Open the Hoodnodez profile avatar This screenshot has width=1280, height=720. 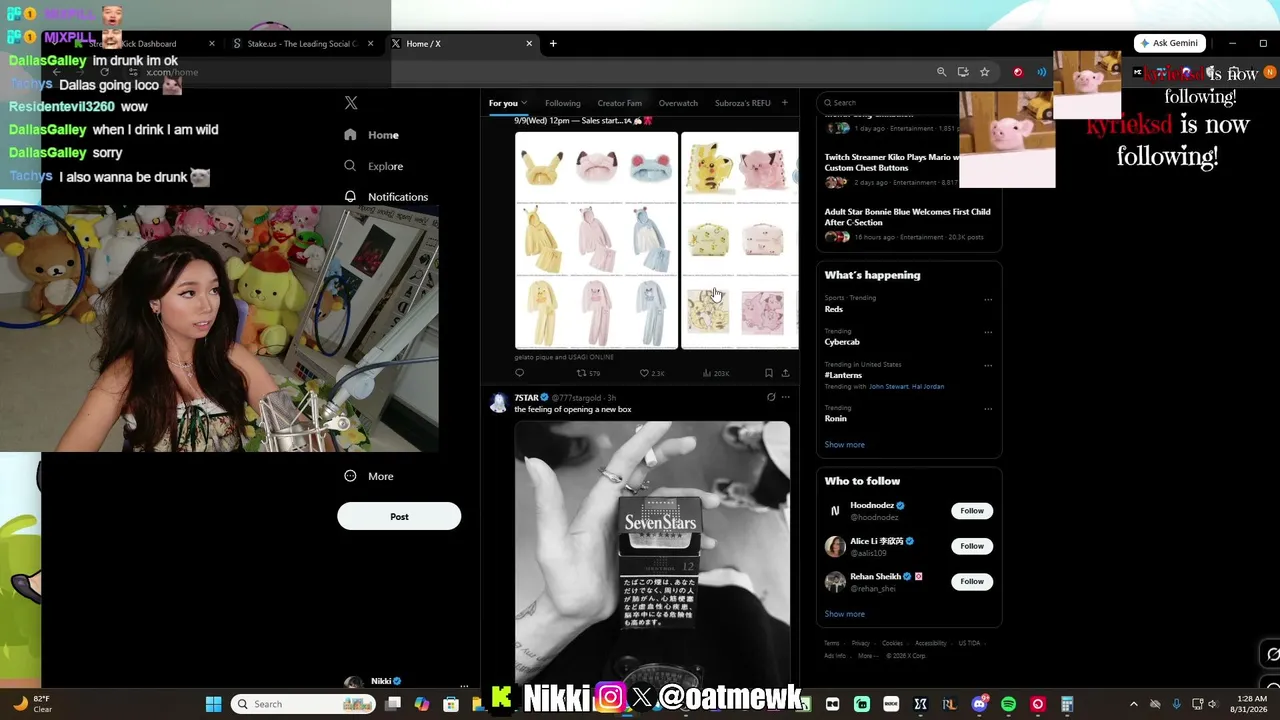point(835,511)
